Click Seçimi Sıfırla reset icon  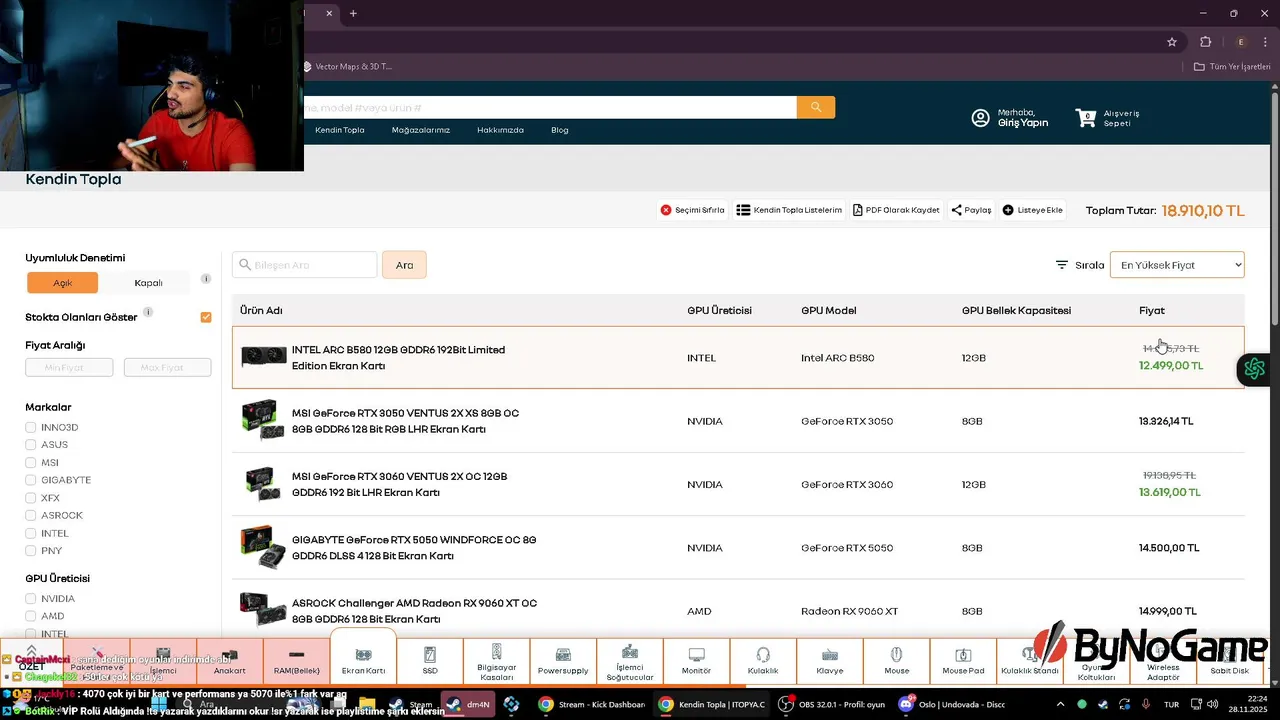(x=666, y=210)
